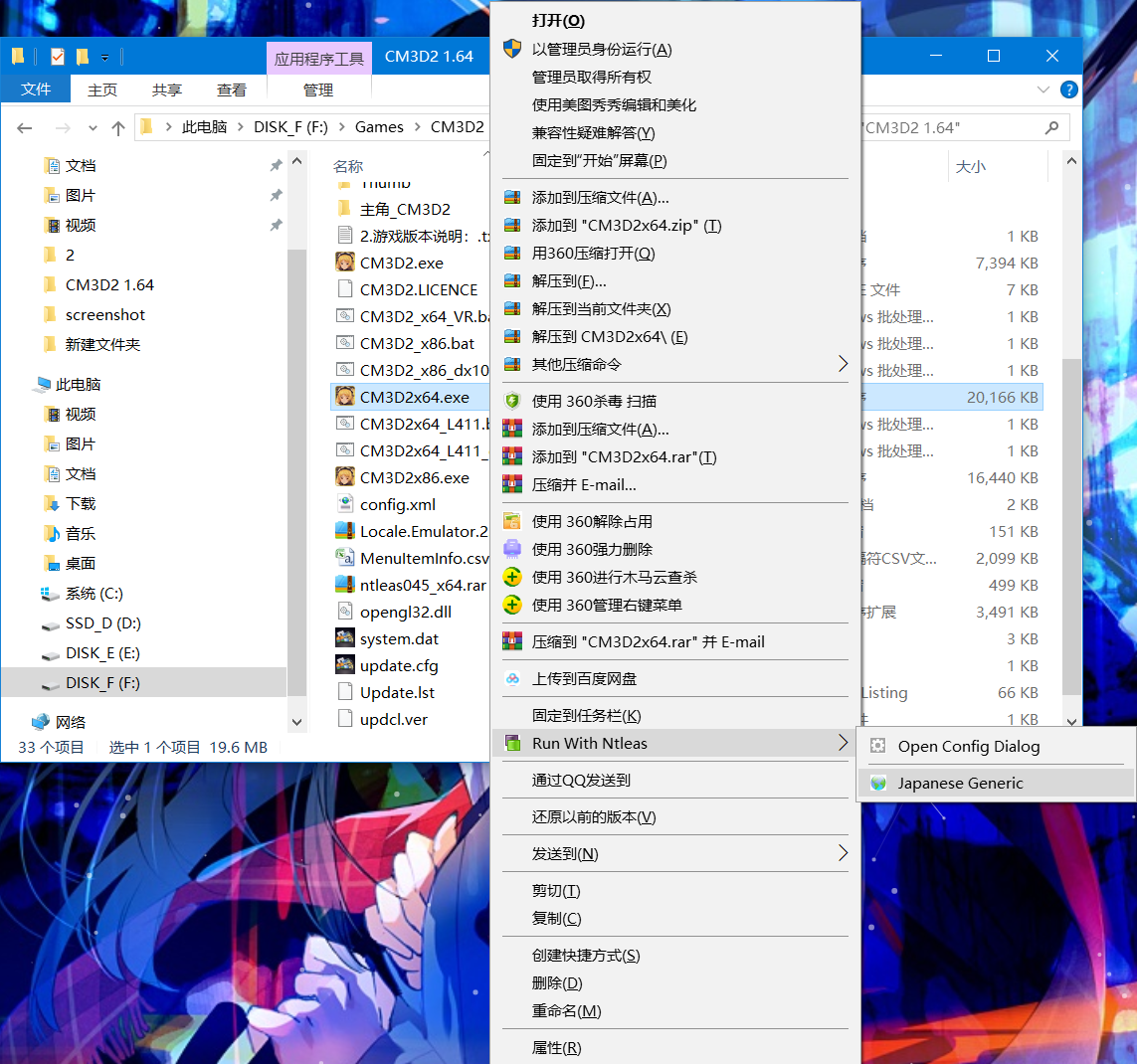This screenshot has height=1064, width=1137.
Task: Select the CM3D2_x86.bat file
Action: click(417, 343)
